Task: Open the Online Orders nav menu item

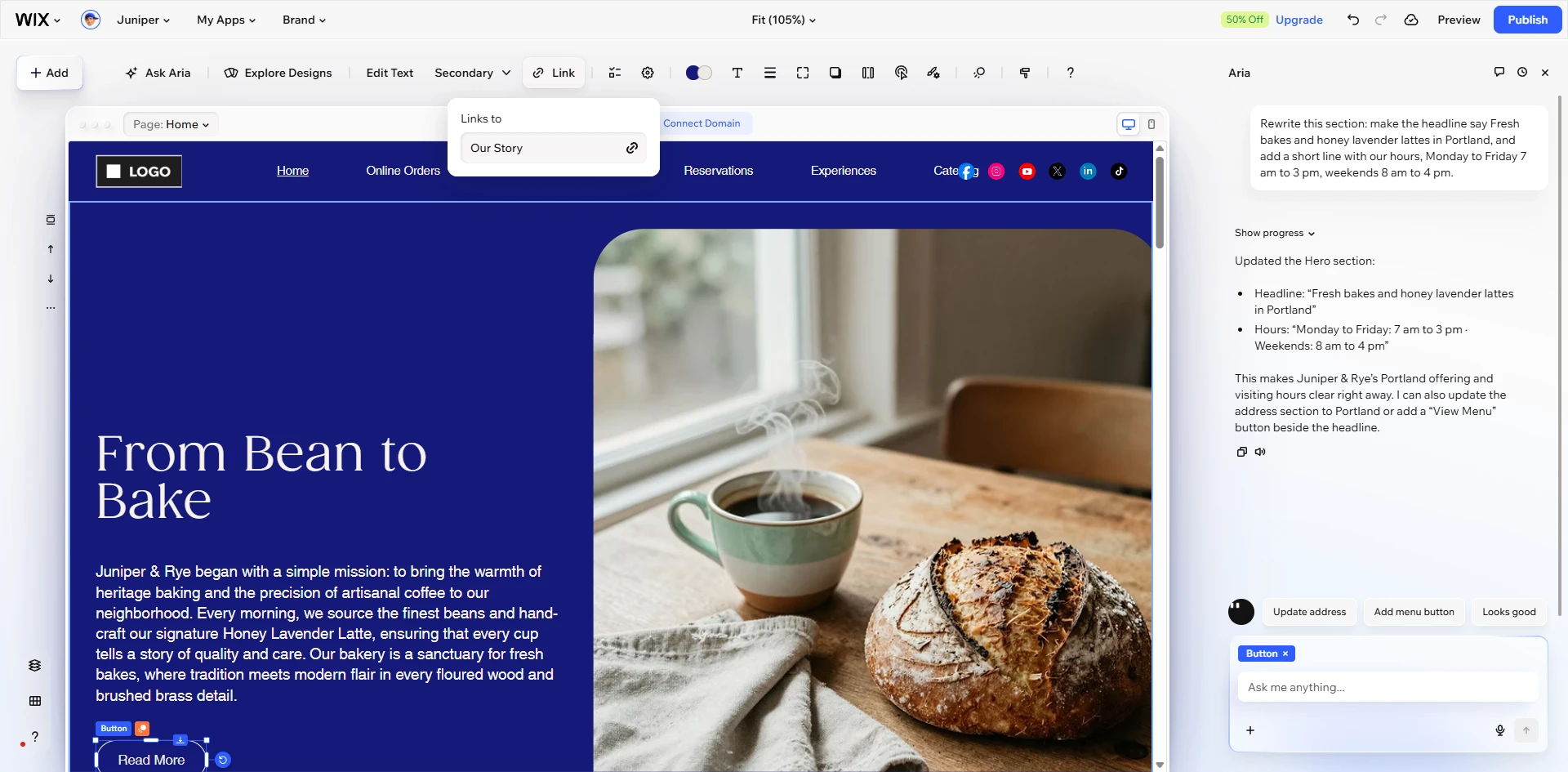Action: (403, 171)
